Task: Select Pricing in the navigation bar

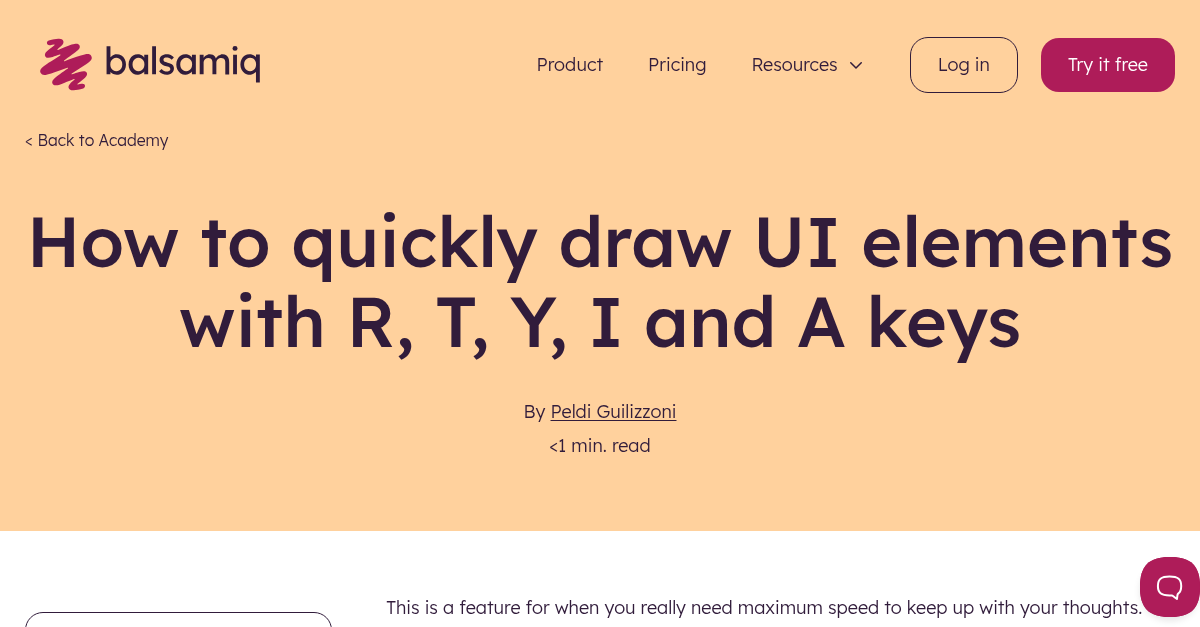Action: pos(677,64)
